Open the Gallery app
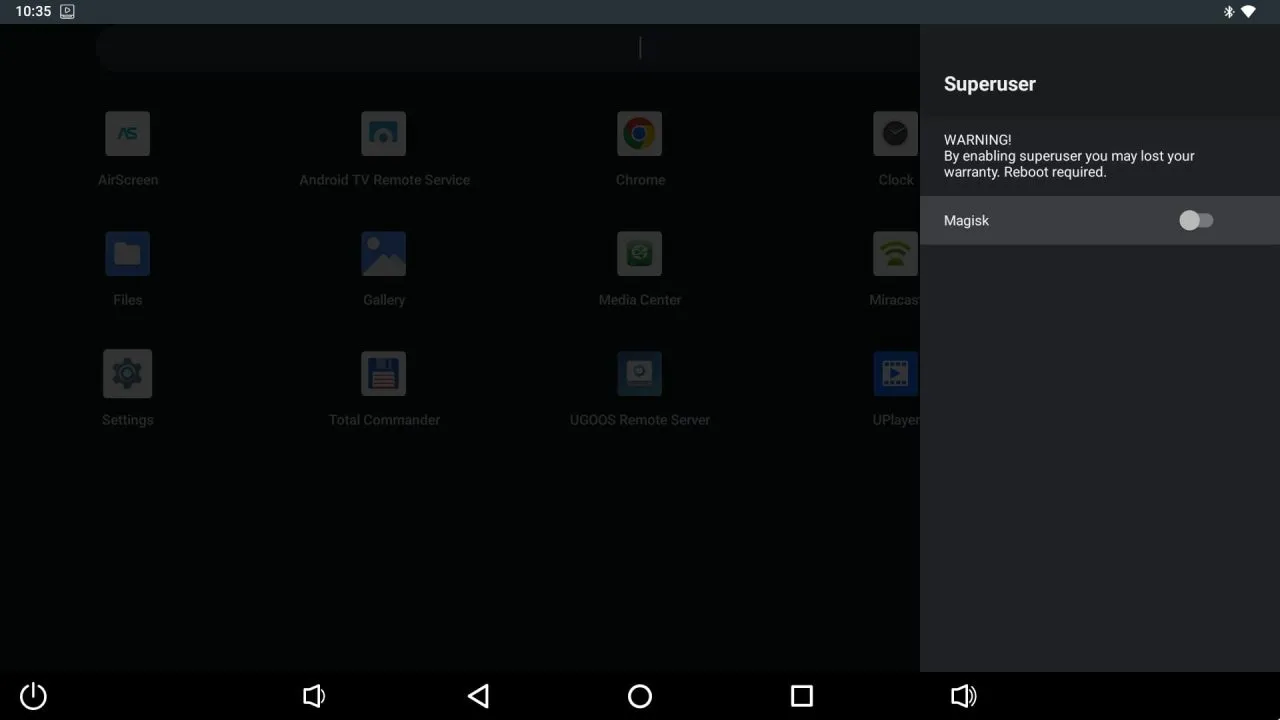The image size is (1280, 720). [x=384, y=253]
